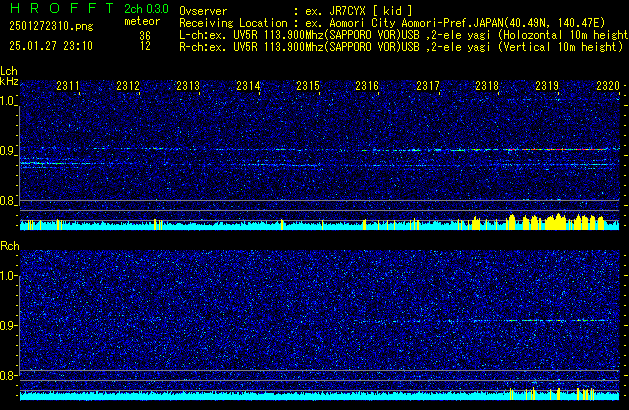
Task: Click the 2311 time marker
Action: [68, 86]
